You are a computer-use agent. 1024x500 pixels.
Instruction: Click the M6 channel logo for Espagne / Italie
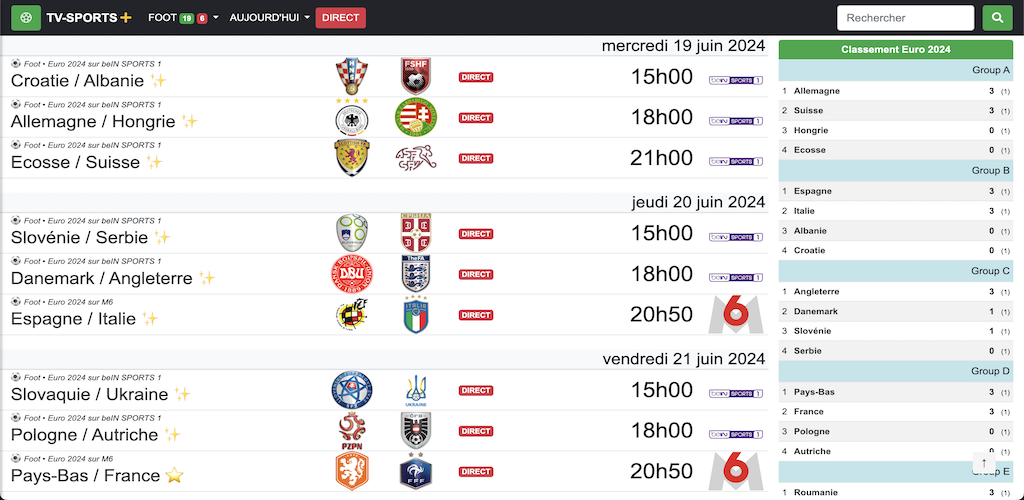736,315
